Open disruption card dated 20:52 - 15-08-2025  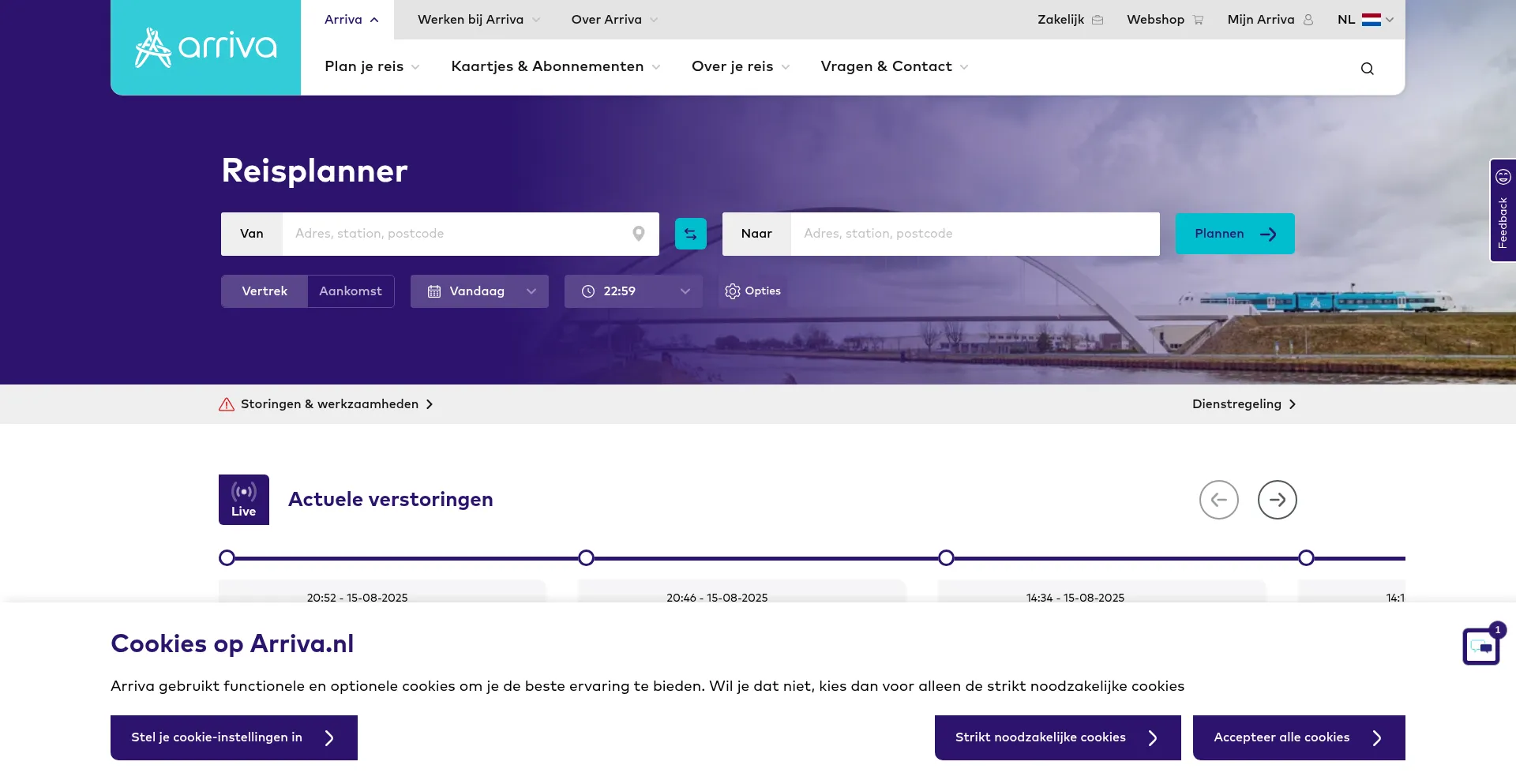(x=382, y=592)
